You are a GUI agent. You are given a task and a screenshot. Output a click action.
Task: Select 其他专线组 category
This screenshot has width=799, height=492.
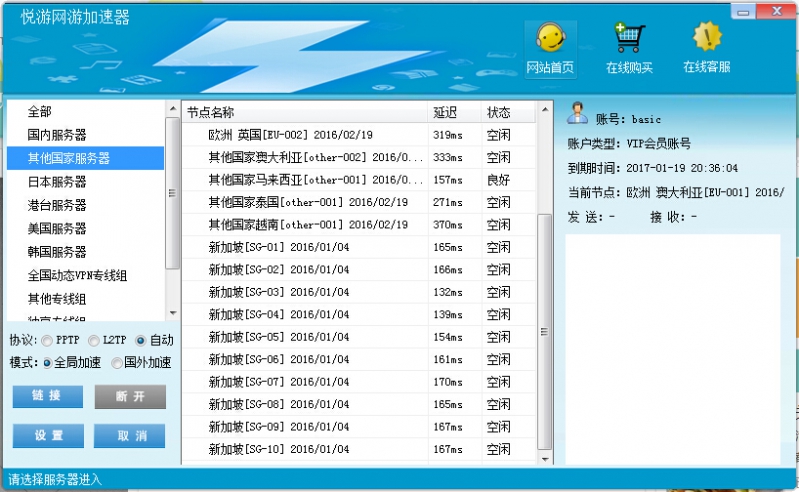[x=86, y=299]
